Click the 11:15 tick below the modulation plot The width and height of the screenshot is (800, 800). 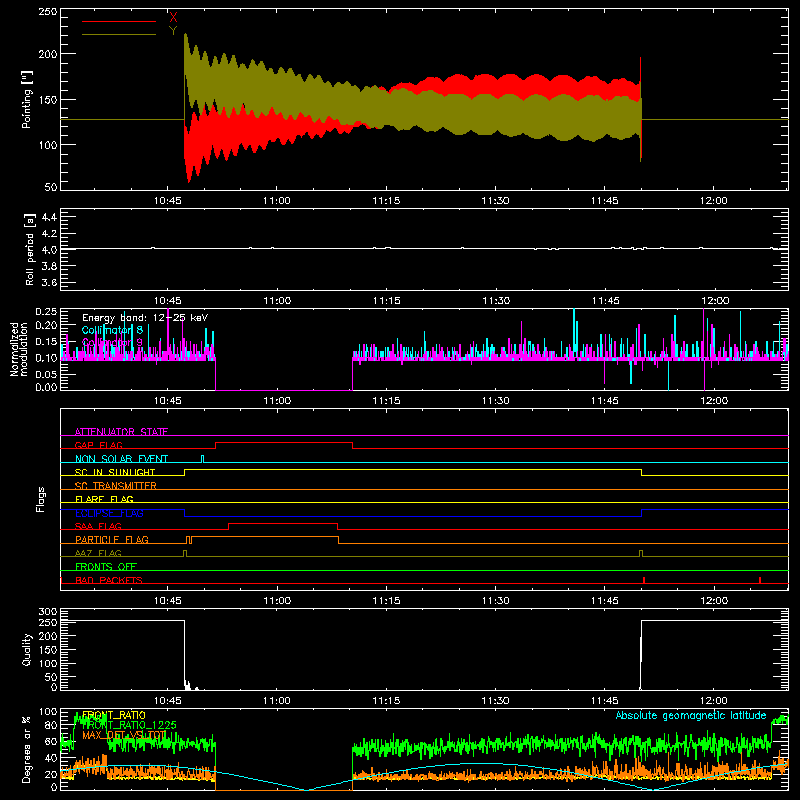[x=386, y=401]
